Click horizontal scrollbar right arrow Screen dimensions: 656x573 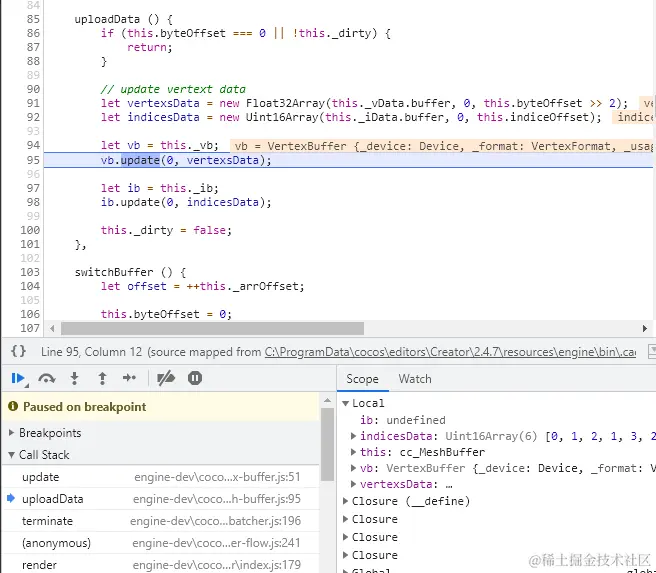pyautogui.click(x=645, y=329)
